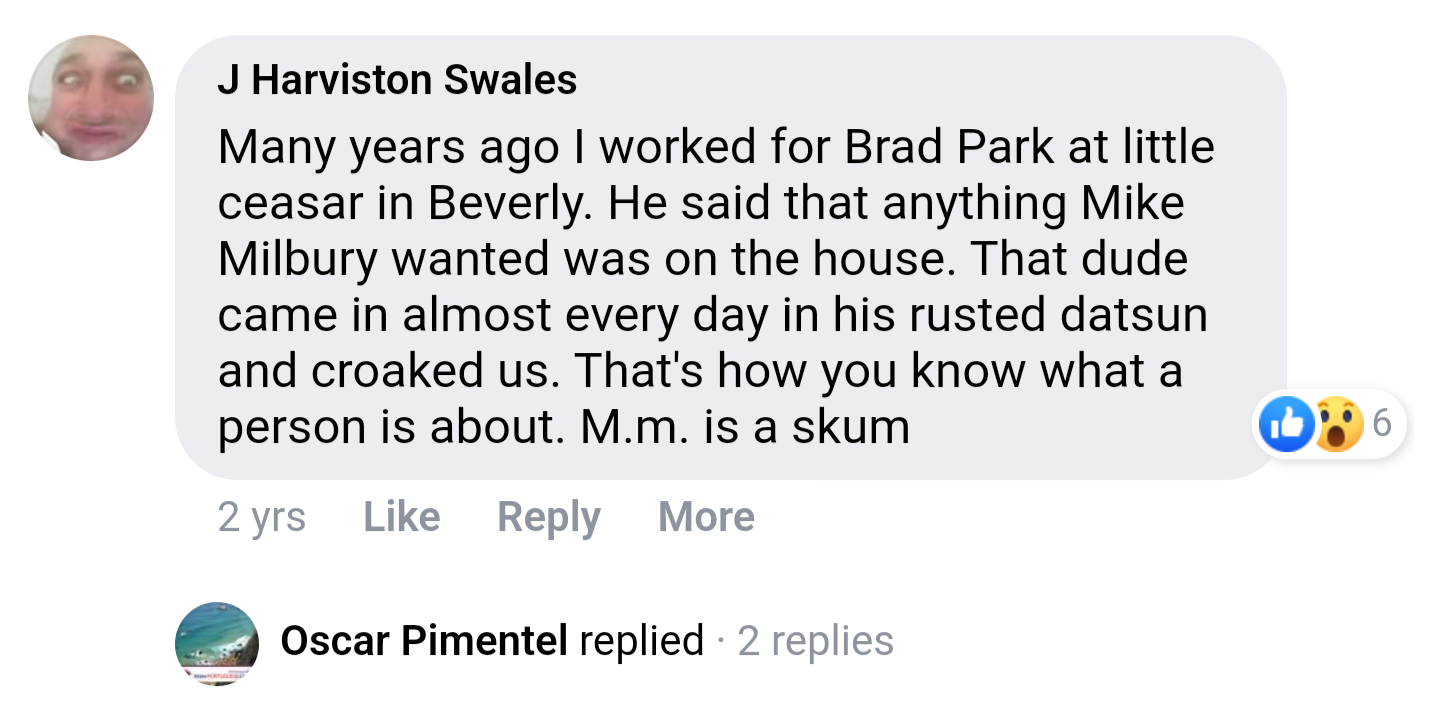Click the blue thumbs-up reaction icon
The width and height of the screenshot is (1440, 706).
[x=1287, y=425]
